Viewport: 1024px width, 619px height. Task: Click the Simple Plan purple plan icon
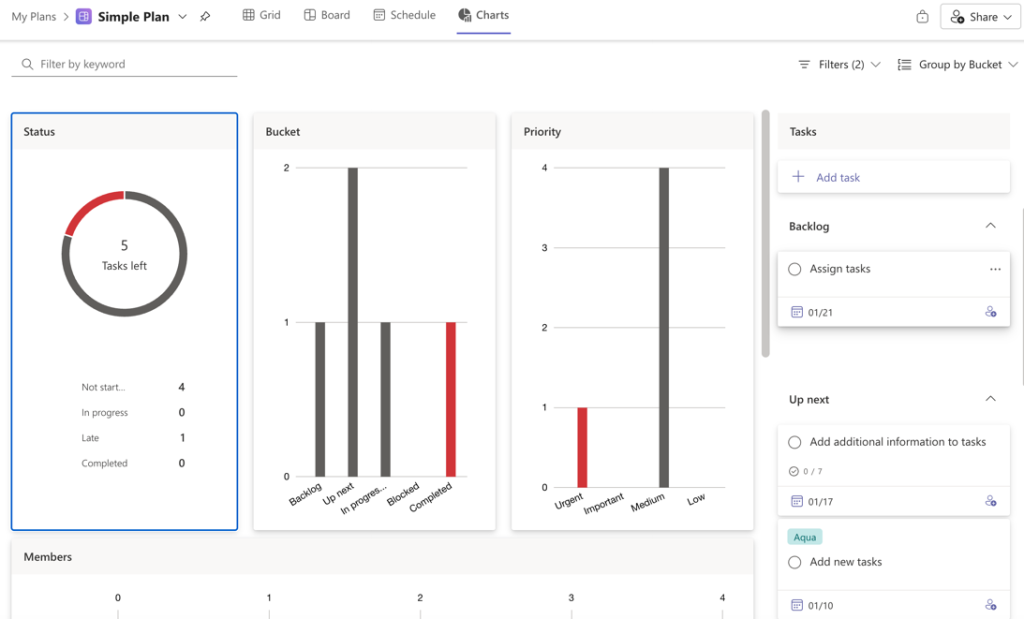(84, 17)
